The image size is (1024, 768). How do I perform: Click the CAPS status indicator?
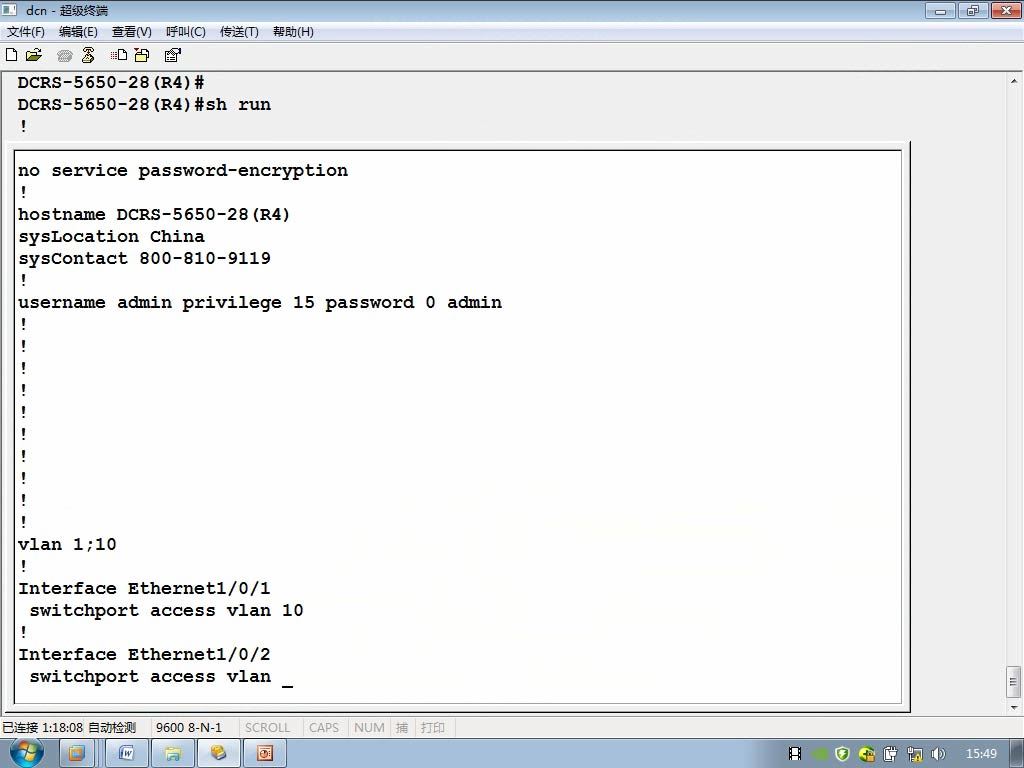click(x=324, y=728)
